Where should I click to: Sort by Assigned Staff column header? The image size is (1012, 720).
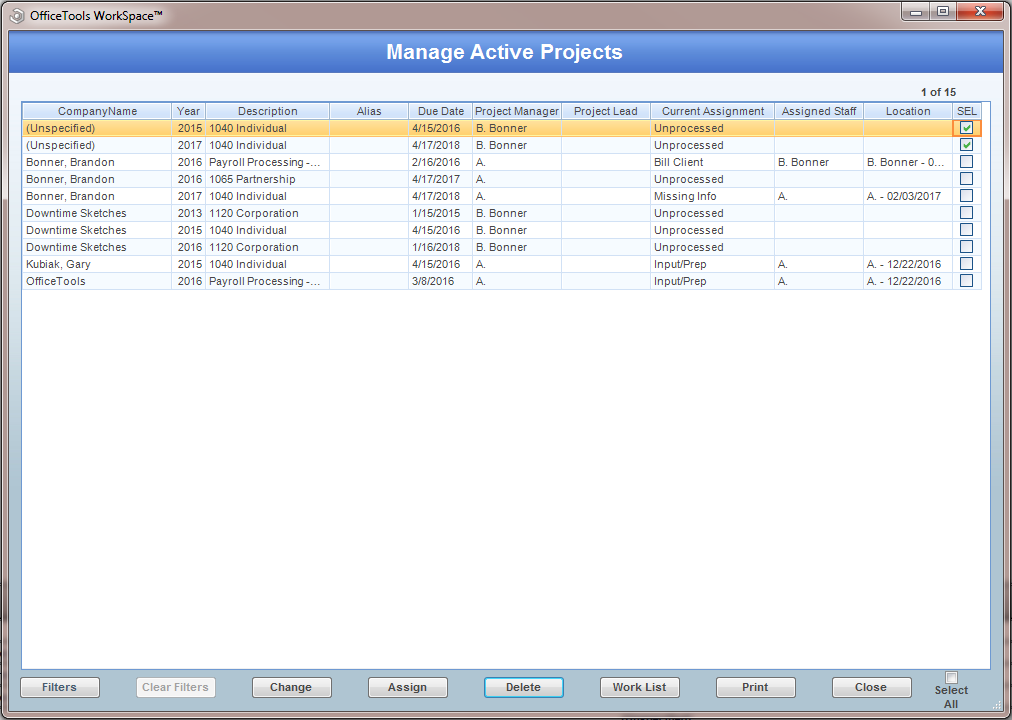818,111
